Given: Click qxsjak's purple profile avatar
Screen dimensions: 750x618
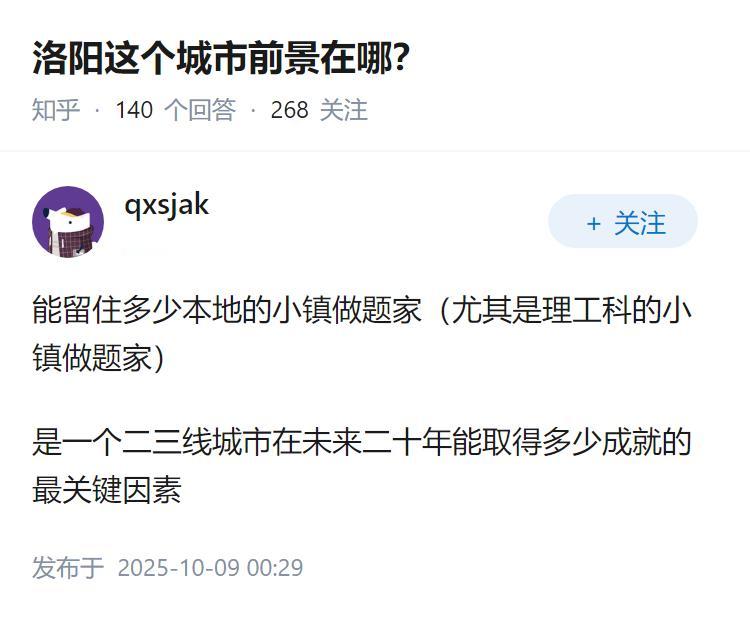Looking at the screenshot, I should [x=68, y=222].
